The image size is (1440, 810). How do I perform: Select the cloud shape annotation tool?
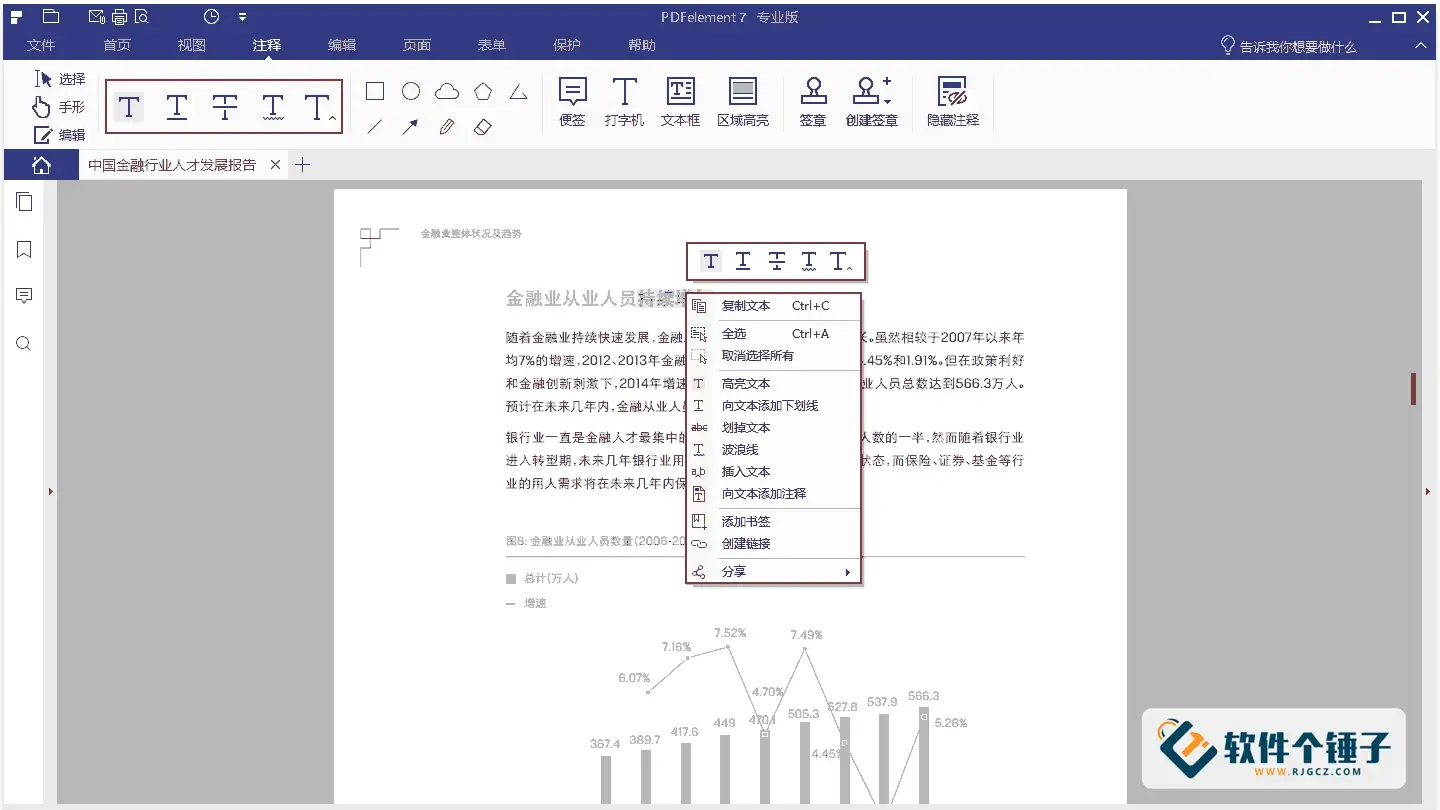pos(446,90)
